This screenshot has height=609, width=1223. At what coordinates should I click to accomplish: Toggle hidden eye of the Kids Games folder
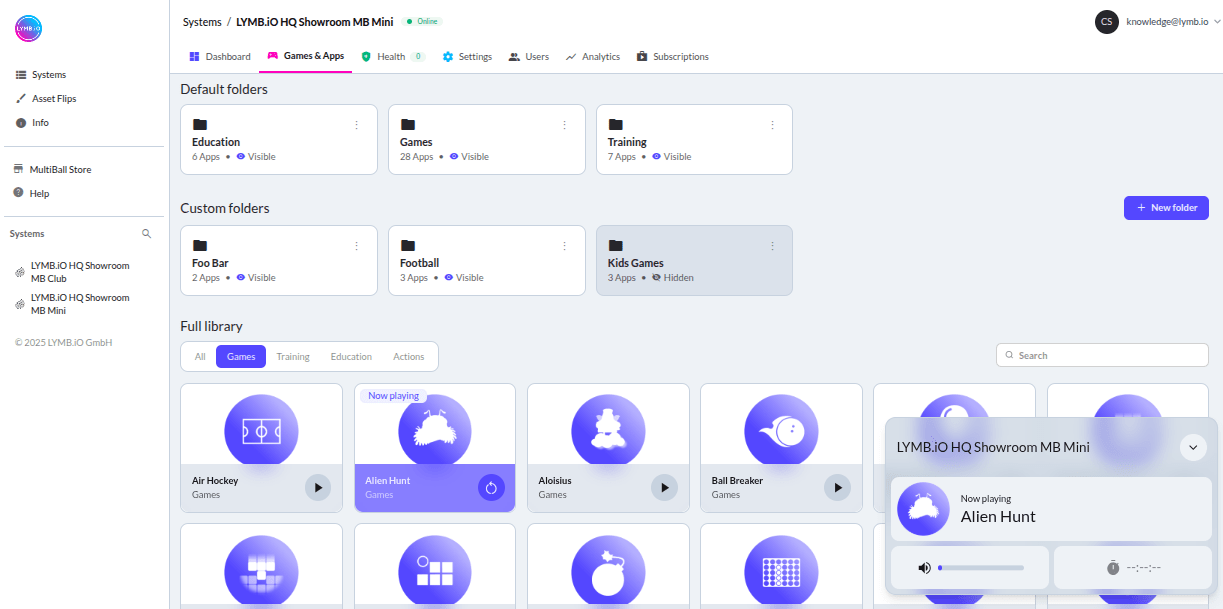656,278
